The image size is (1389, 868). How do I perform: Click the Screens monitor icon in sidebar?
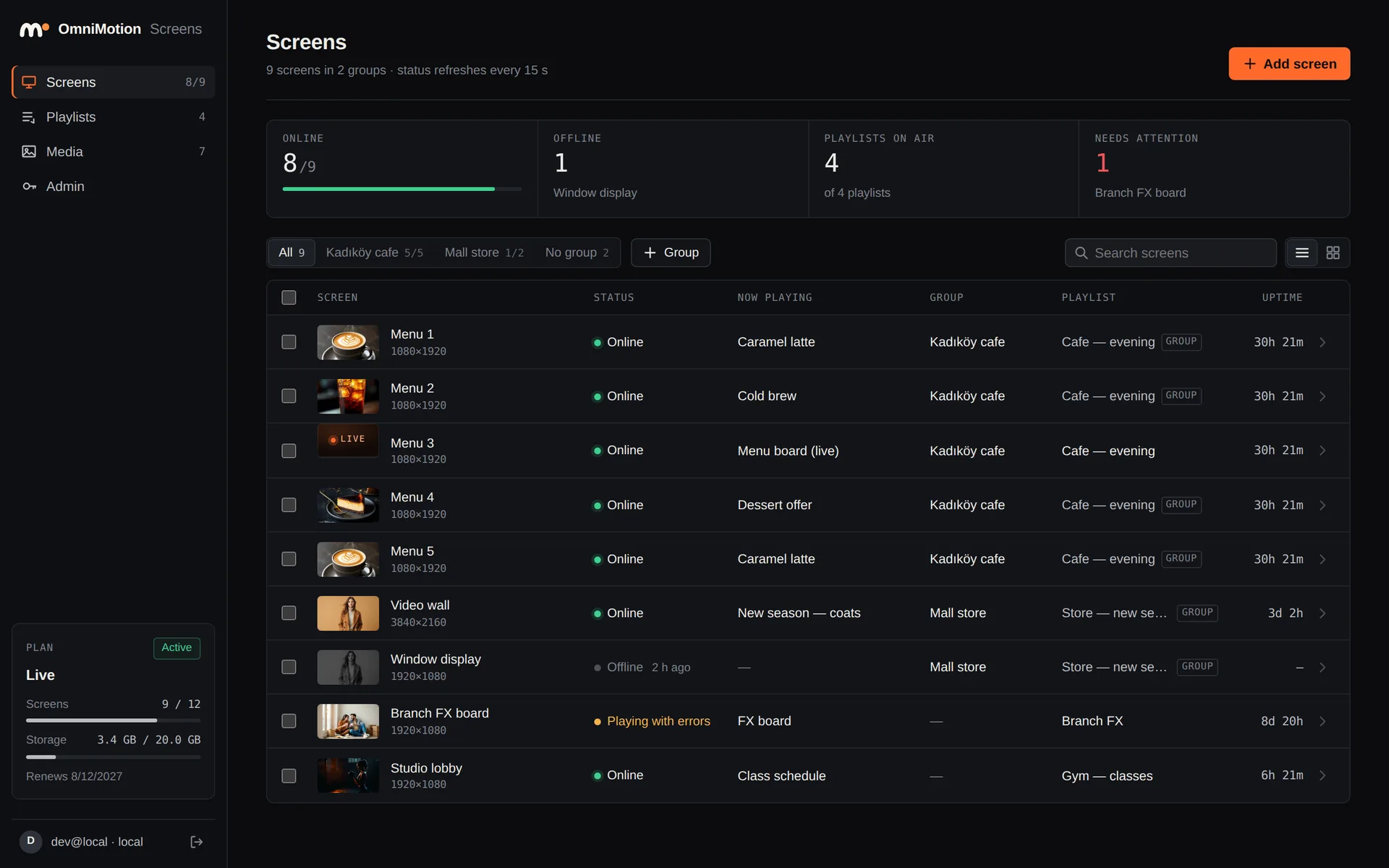click(29, 82)
